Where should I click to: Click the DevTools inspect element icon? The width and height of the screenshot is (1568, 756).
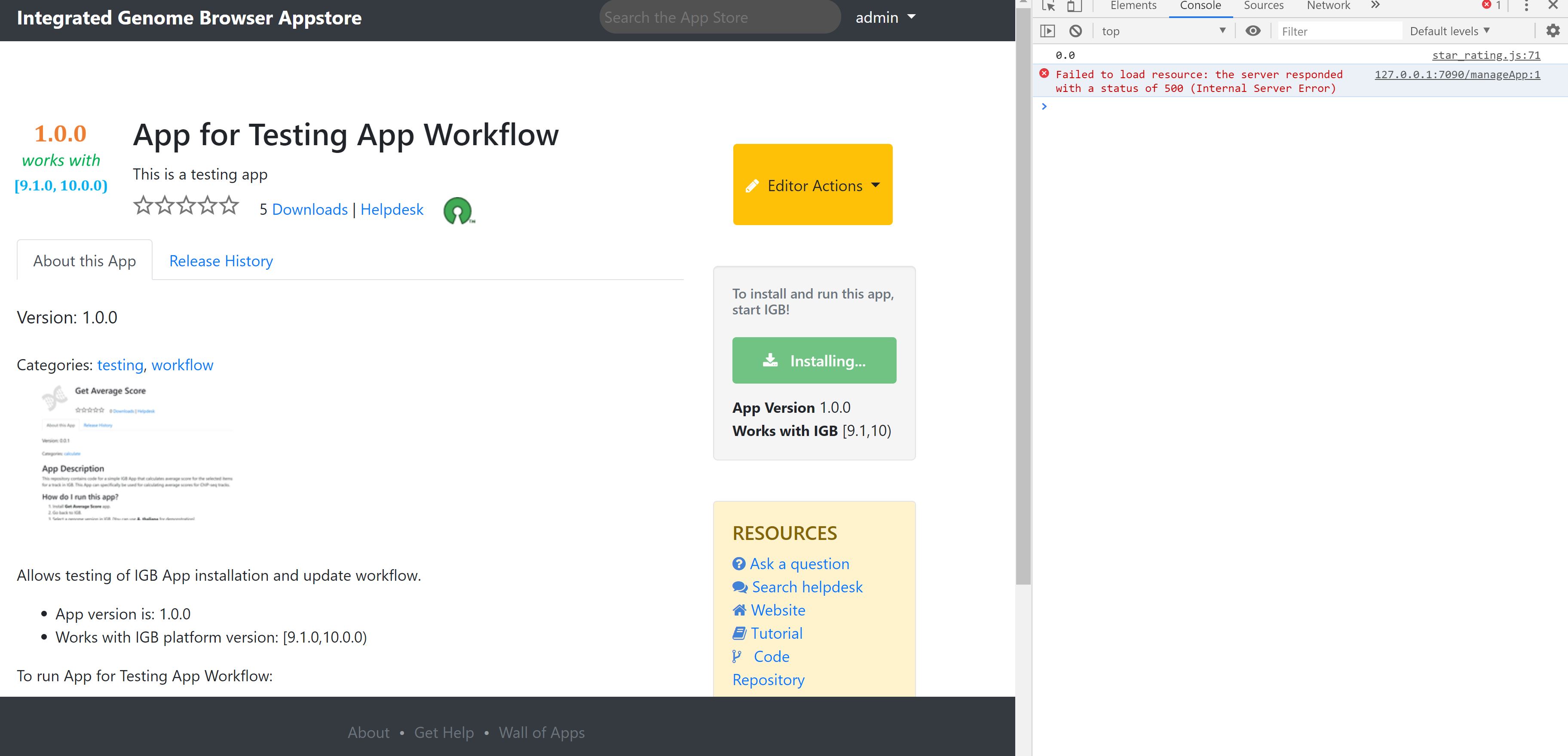point(1048,6)
